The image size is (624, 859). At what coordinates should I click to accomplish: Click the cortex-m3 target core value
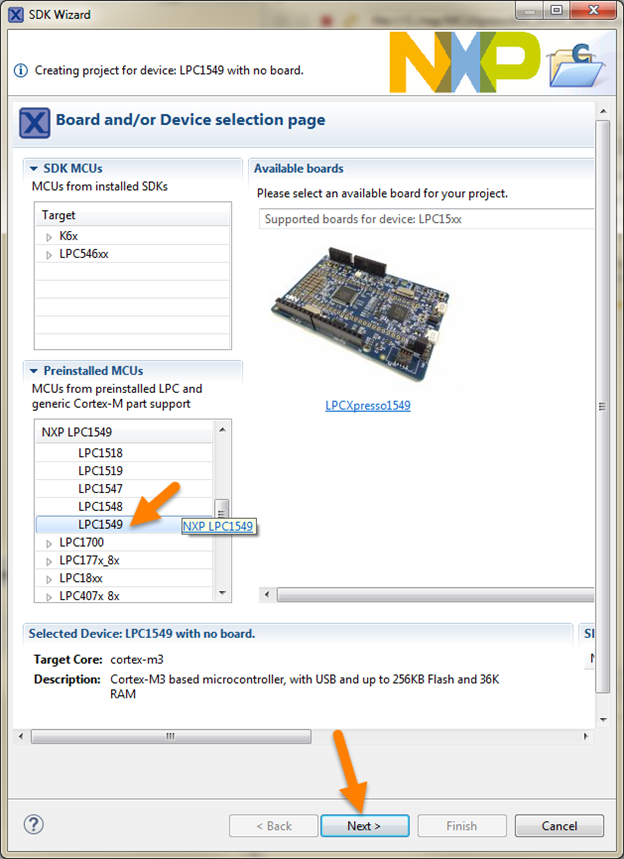tap(137, 660)
